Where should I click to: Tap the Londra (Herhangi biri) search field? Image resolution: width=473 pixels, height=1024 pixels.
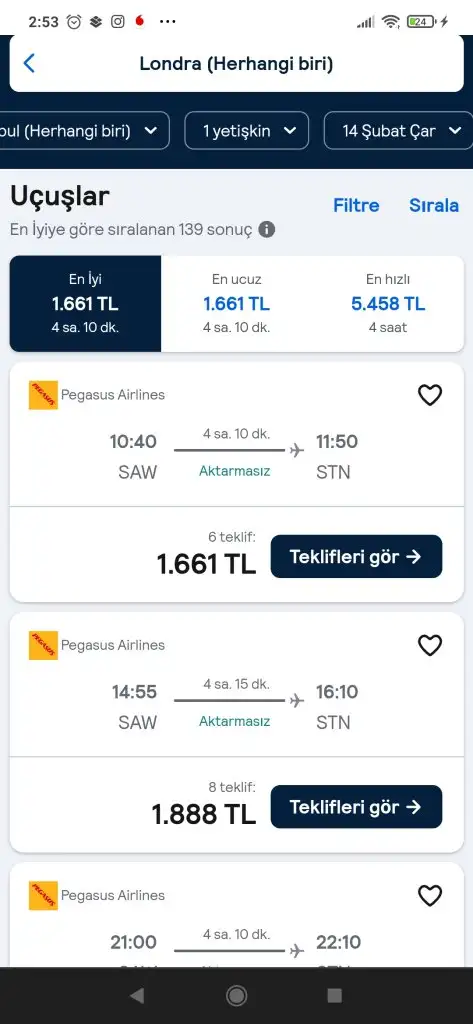236,63
